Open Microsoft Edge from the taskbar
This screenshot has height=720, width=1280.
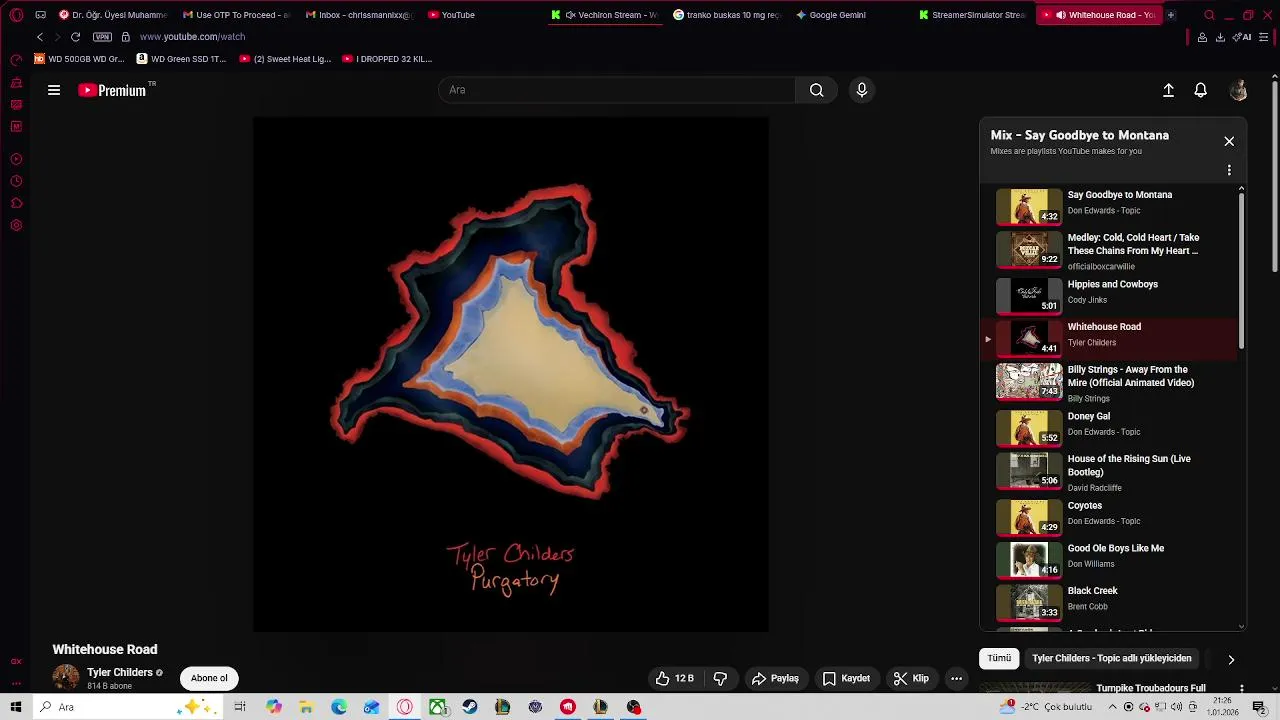(339, 707)
